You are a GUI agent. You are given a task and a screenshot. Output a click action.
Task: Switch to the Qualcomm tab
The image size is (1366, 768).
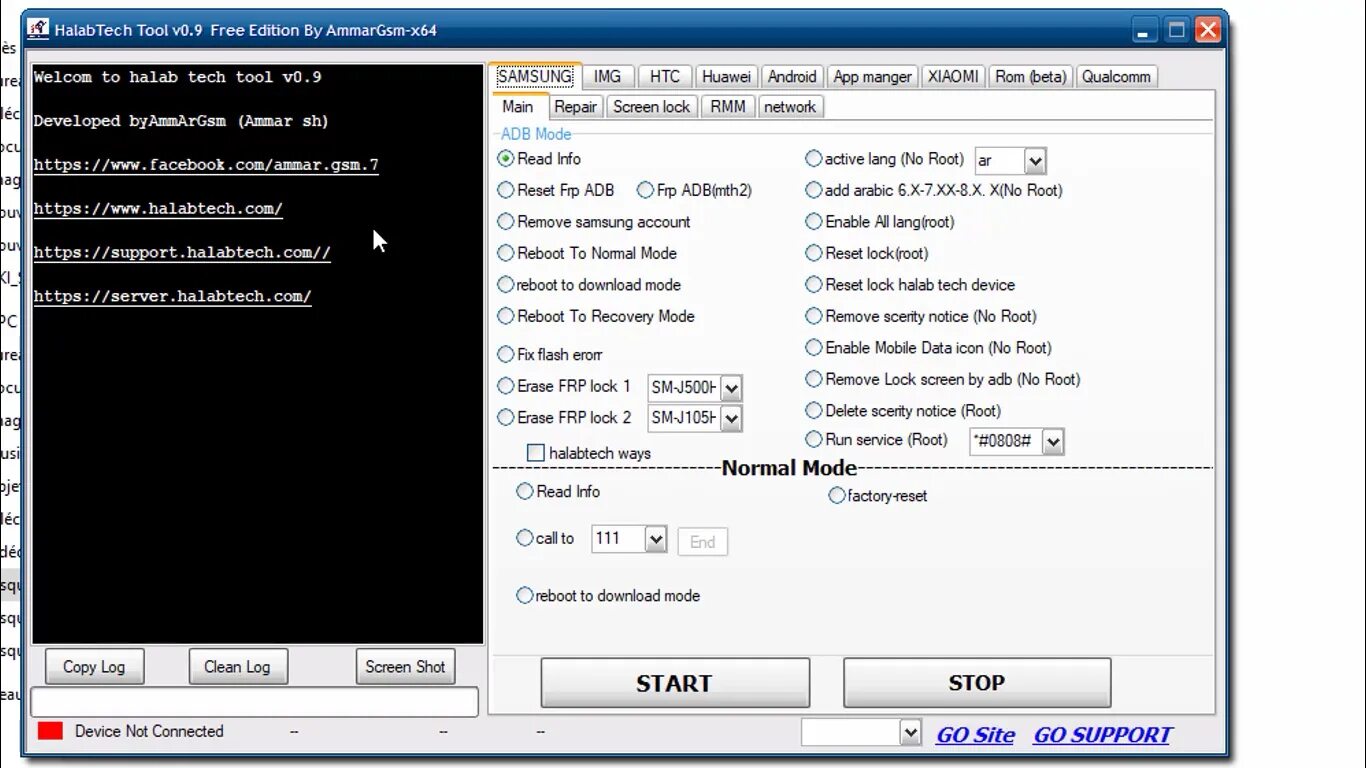click(1116, 77)
